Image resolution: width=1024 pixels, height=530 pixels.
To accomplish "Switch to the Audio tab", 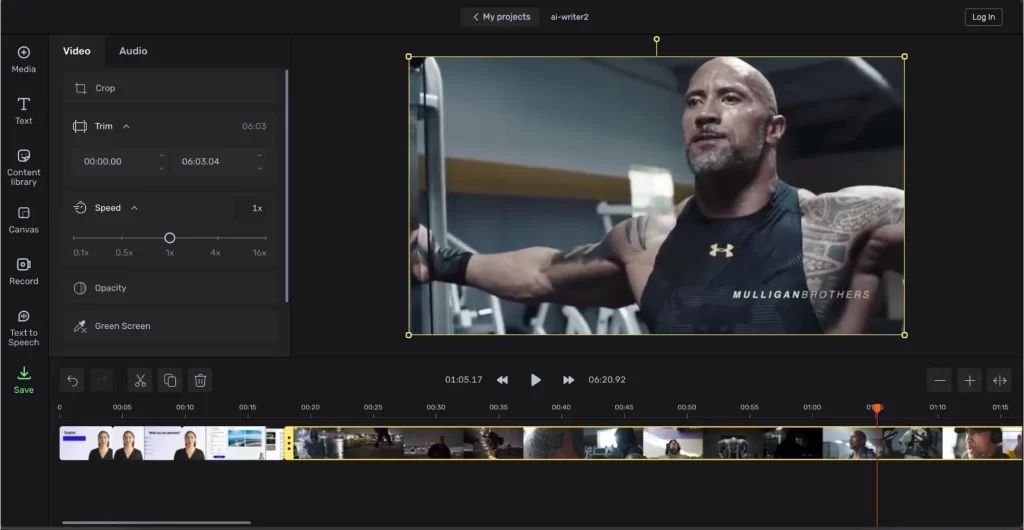I will coord(133,51).
